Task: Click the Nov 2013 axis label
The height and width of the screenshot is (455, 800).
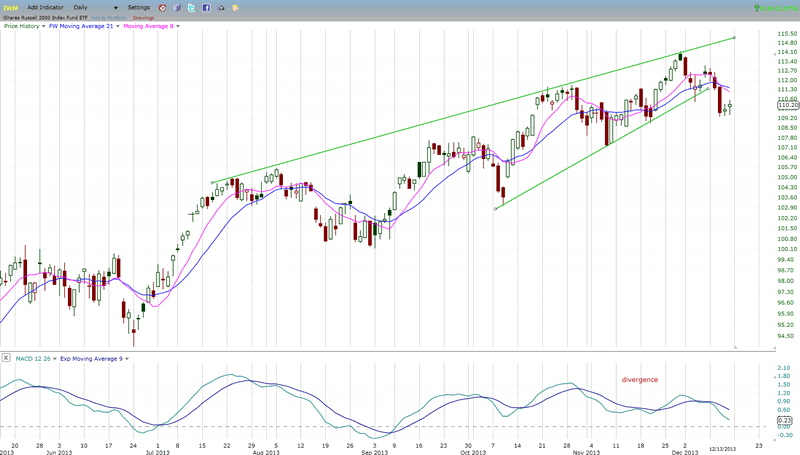Action: point(586,452)
